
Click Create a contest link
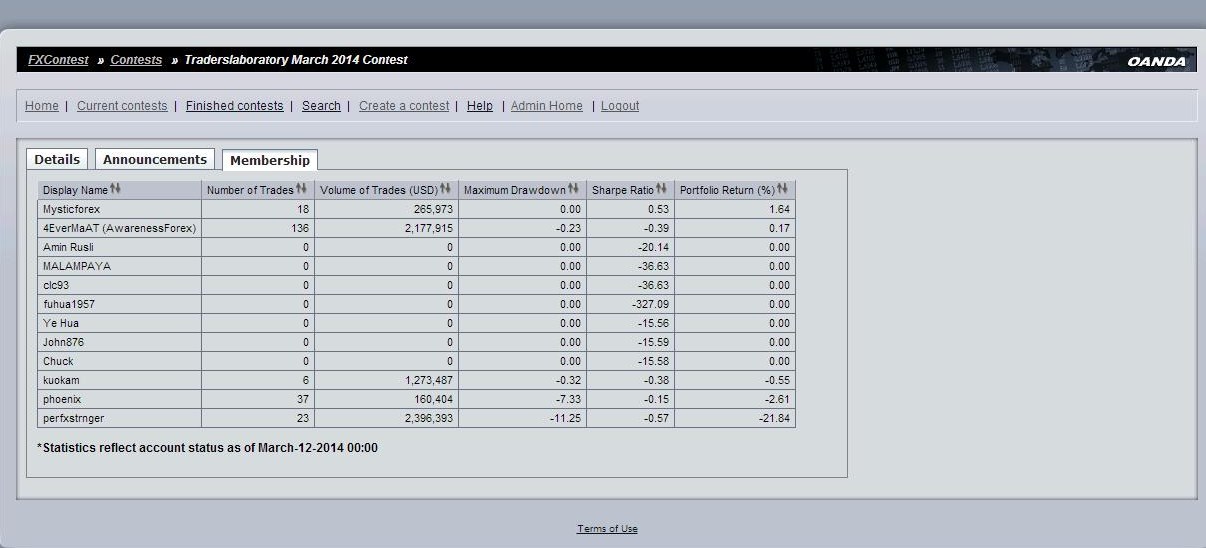point(404,106)
